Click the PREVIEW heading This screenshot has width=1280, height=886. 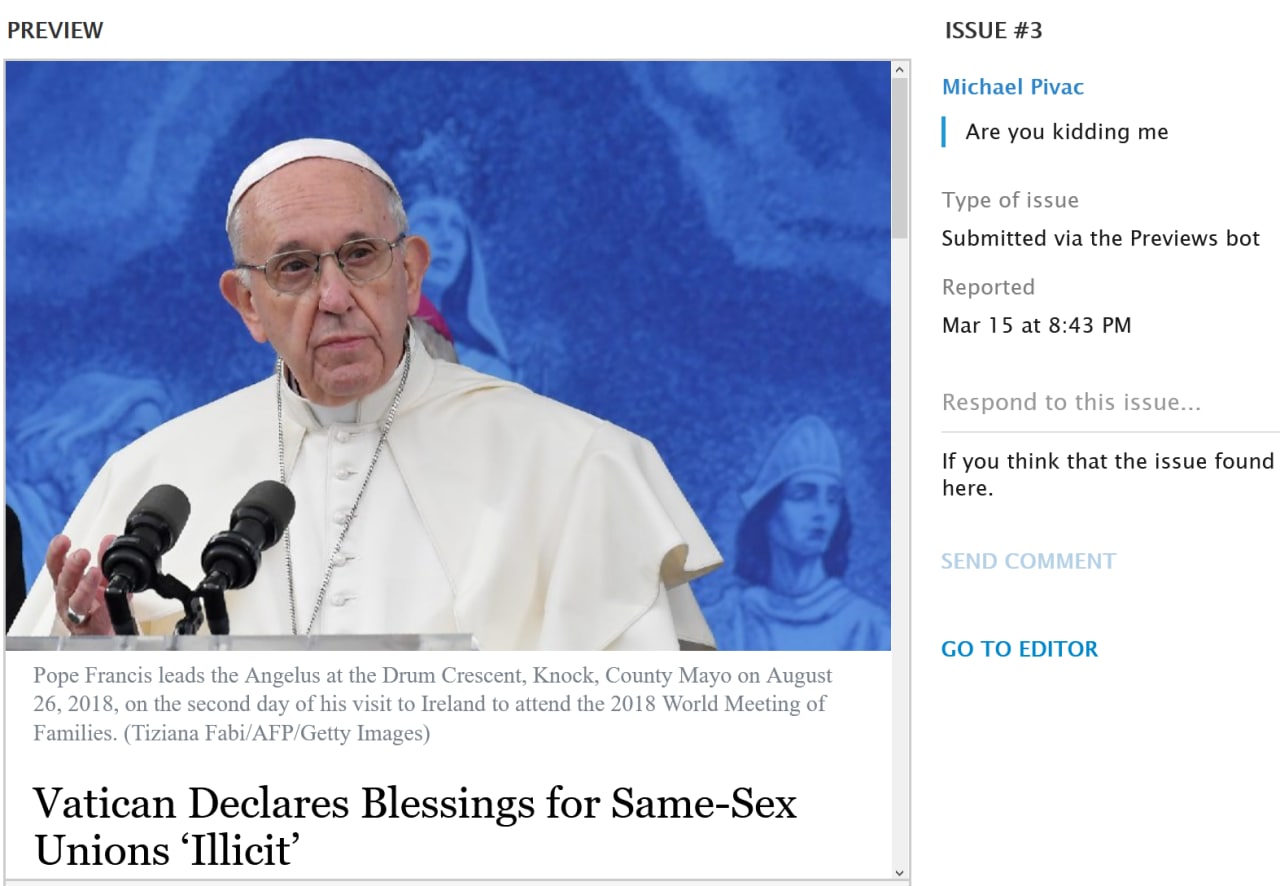[x=55, y=31]
